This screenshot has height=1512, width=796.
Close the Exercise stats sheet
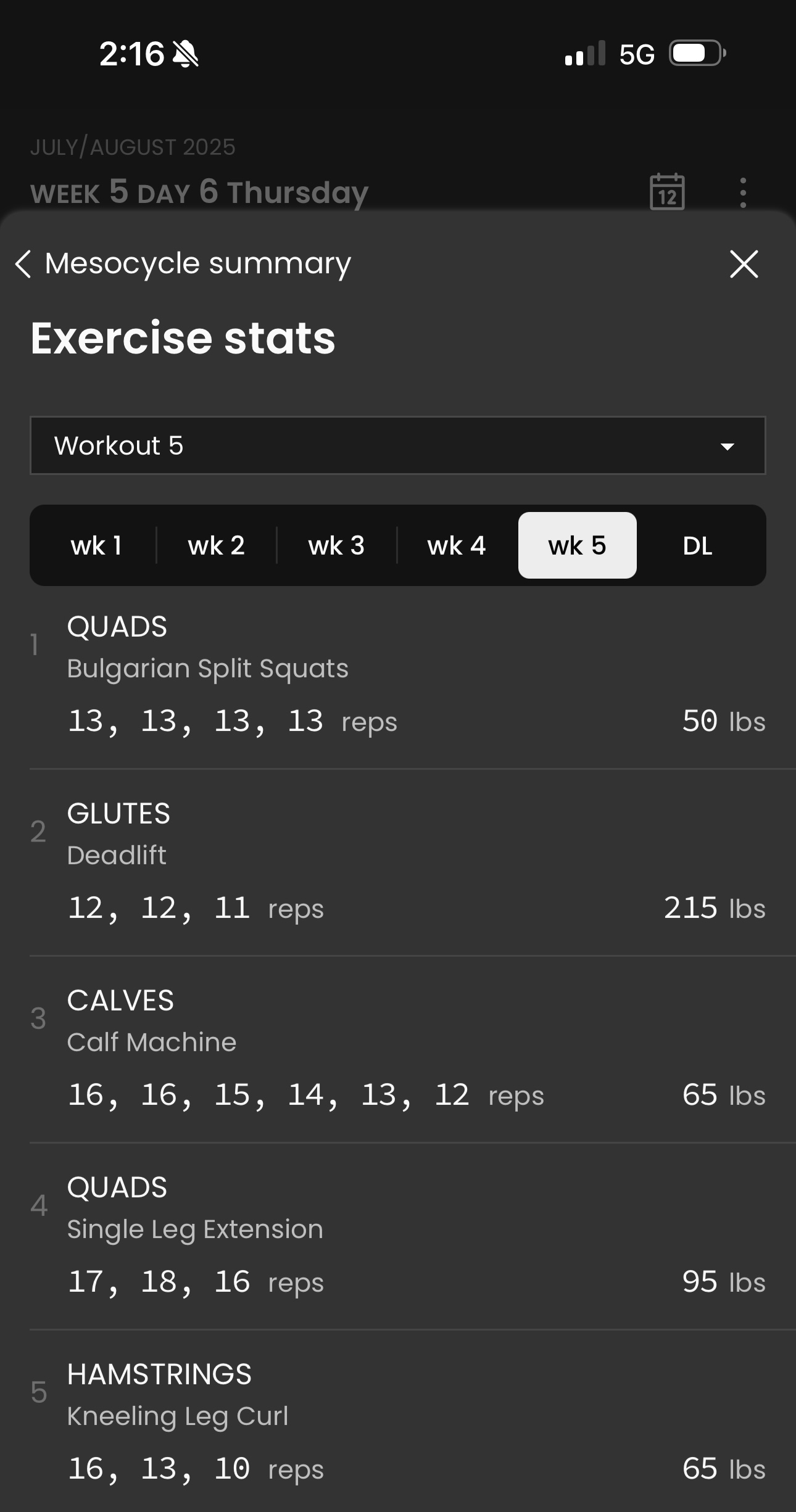click(x=744, y=264)
